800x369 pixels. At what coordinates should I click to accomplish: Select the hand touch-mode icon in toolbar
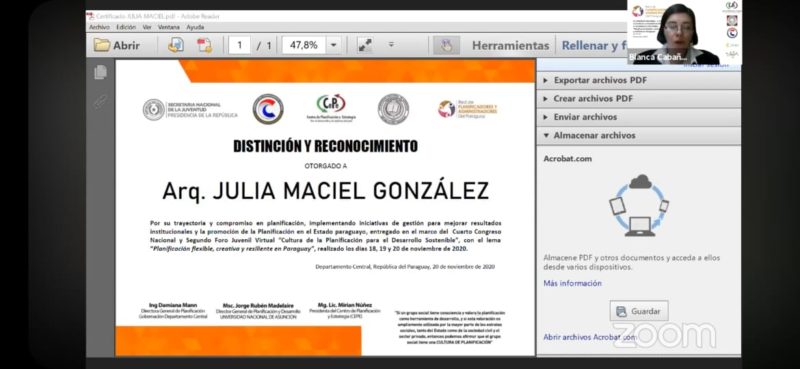click(446, 45)
